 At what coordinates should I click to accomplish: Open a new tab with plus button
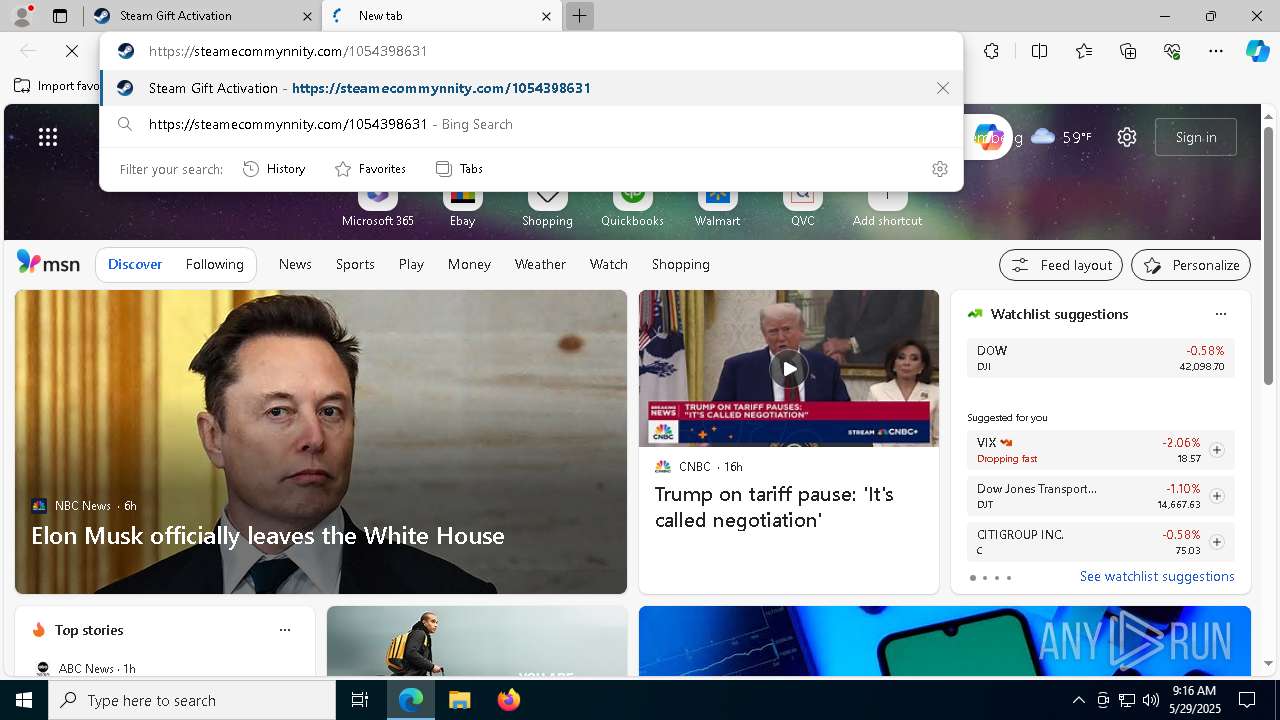click(579, 16)
